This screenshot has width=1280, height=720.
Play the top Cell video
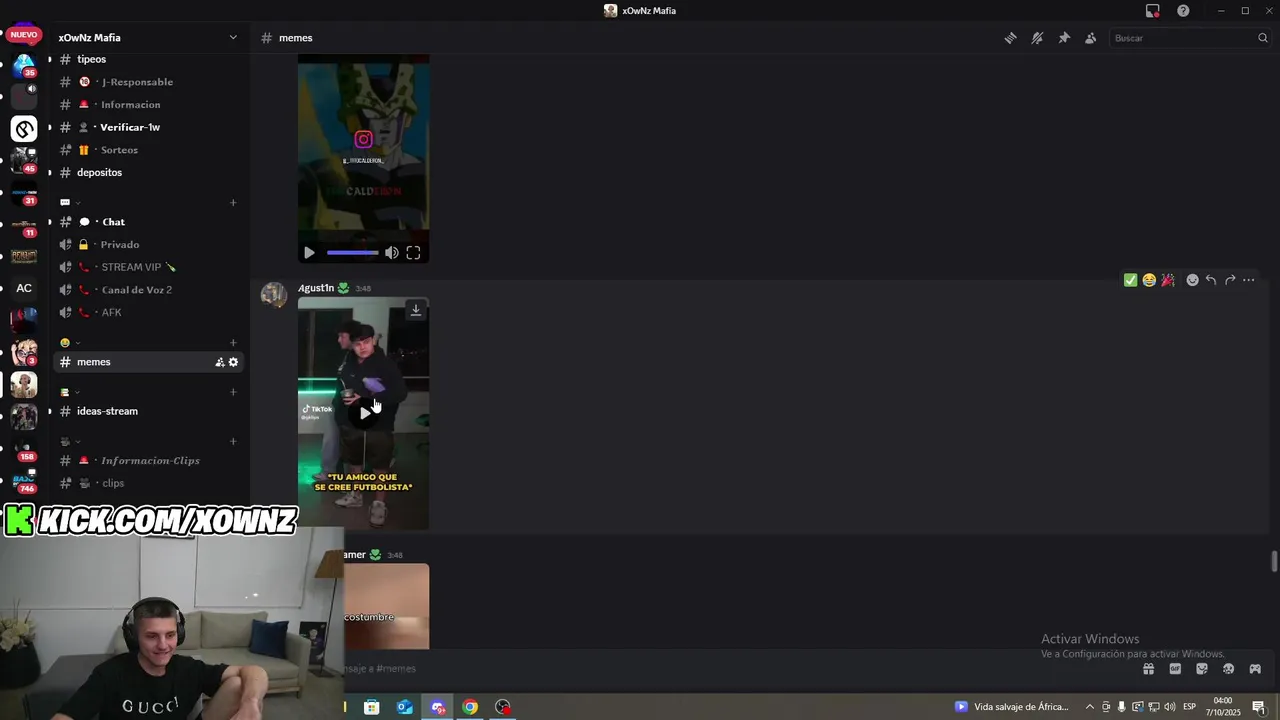(309, 253)
